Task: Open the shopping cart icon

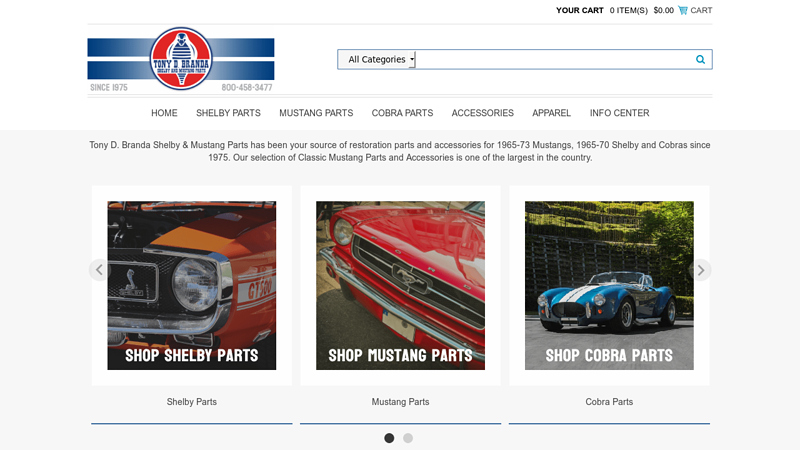Action: click(x=683, y=10)
